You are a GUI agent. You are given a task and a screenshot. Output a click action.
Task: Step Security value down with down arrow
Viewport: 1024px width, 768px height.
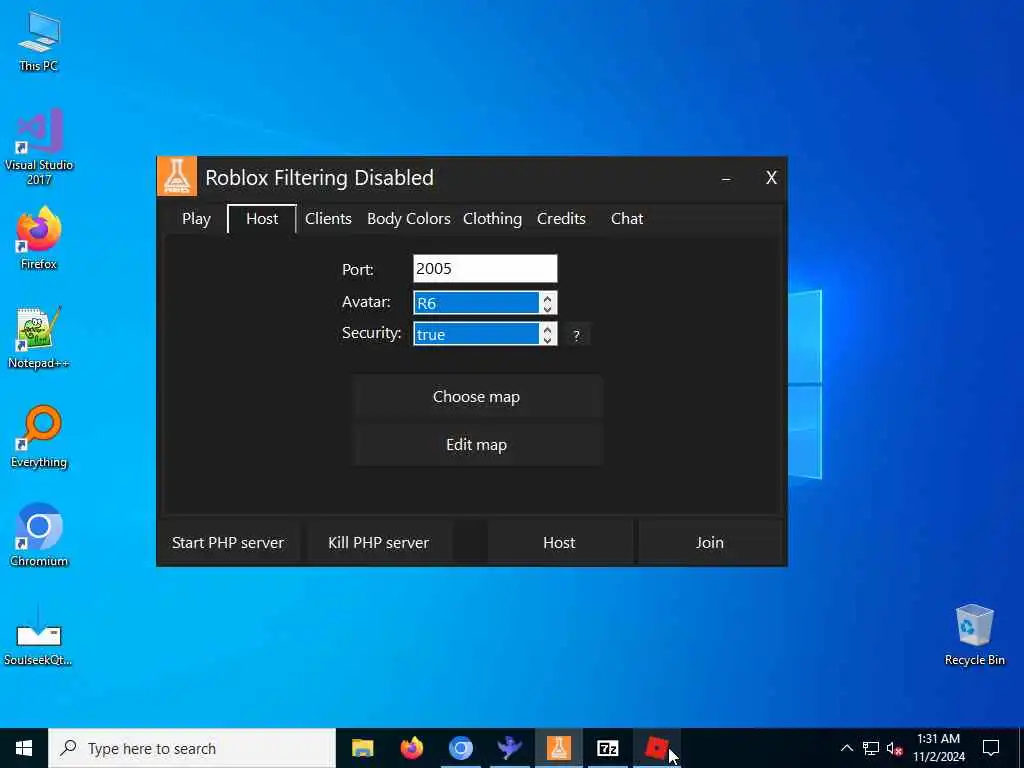click(547, 340)
